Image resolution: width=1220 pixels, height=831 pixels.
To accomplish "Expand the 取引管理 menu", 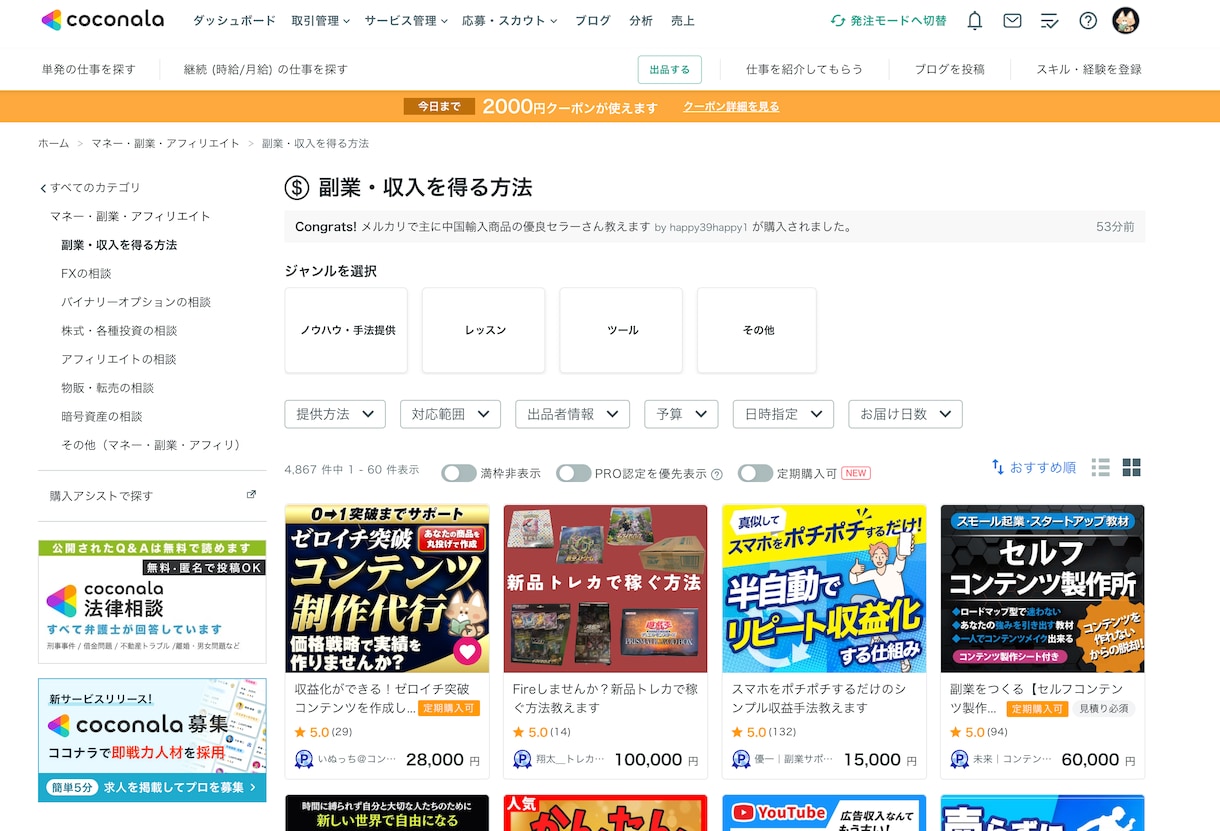I will pos(320,20).
